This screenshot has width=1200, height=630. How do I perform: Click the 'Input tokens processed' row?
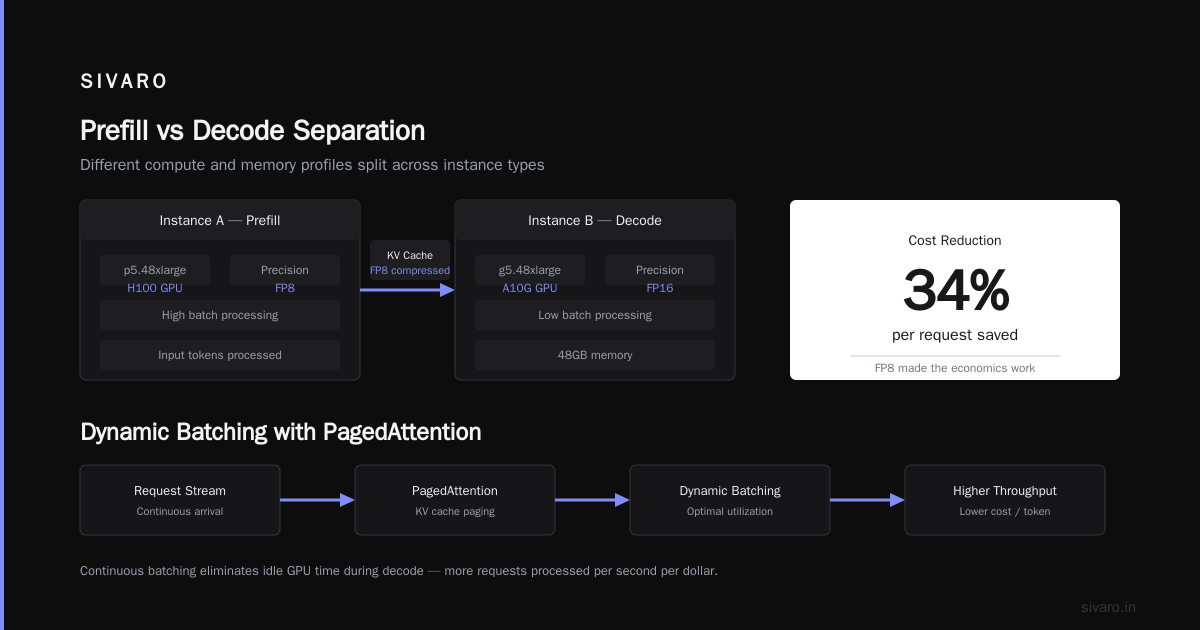coord(220,355)
